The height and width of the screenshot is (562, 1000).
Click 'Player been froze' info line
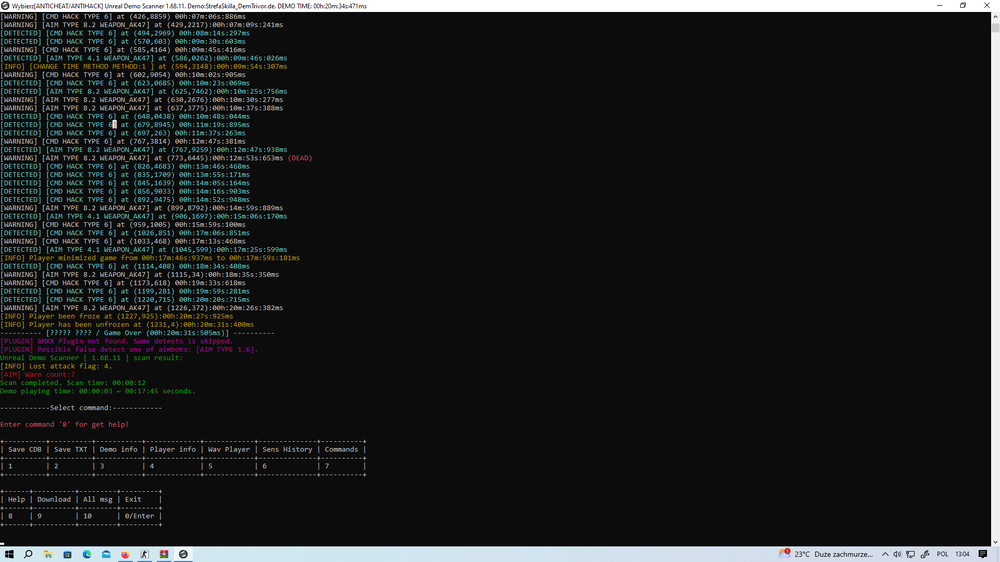117,316
